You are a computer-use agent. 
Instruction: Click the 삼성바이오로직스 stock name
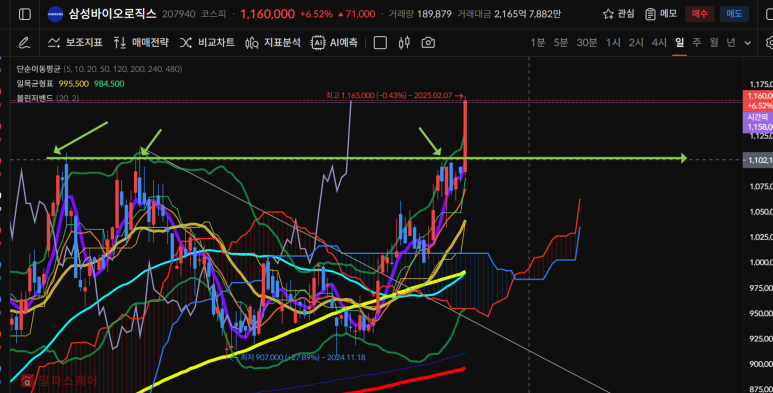(x=112, y=14)
